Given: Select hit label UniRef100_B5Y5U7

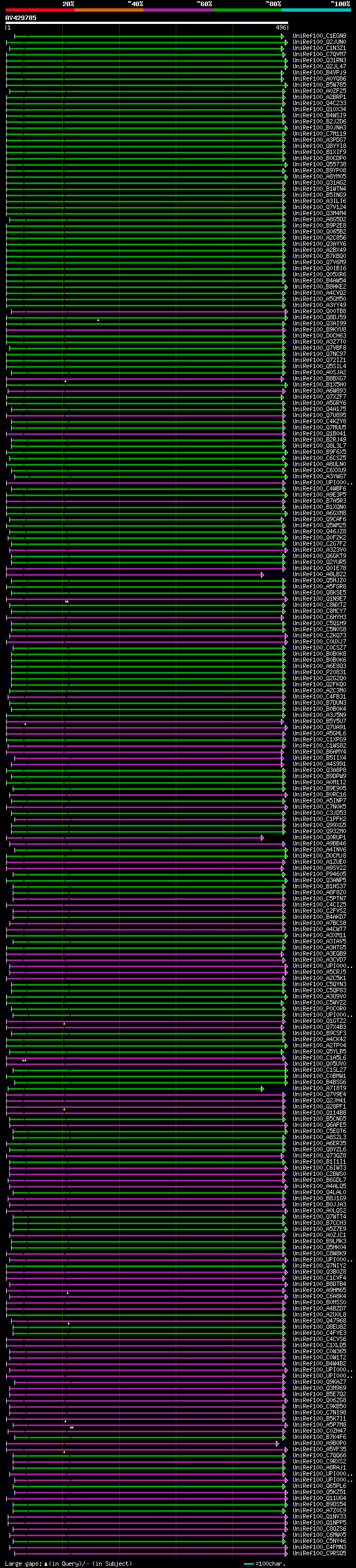Looking at the screenshot, I should (319, 721).
